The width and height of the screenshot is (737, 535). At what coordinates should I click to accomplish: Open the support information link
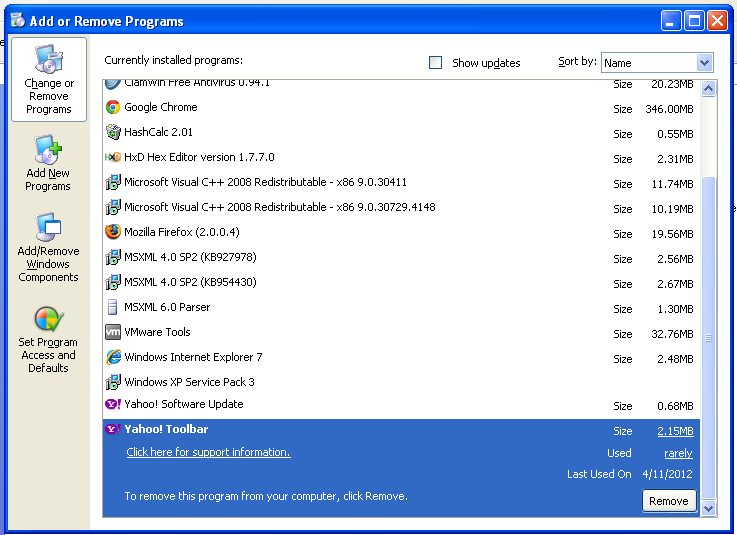pos(208,452)
